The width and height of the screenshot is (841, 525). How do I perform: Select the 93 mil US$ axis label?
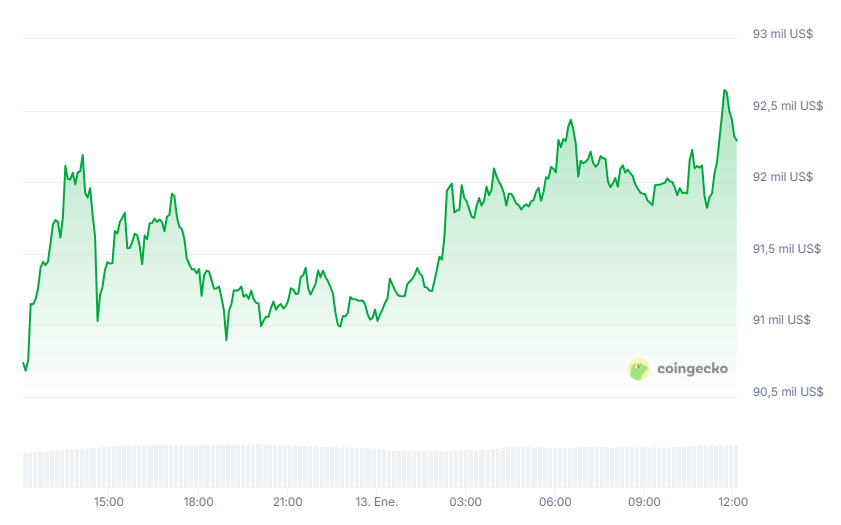[782, 34]
